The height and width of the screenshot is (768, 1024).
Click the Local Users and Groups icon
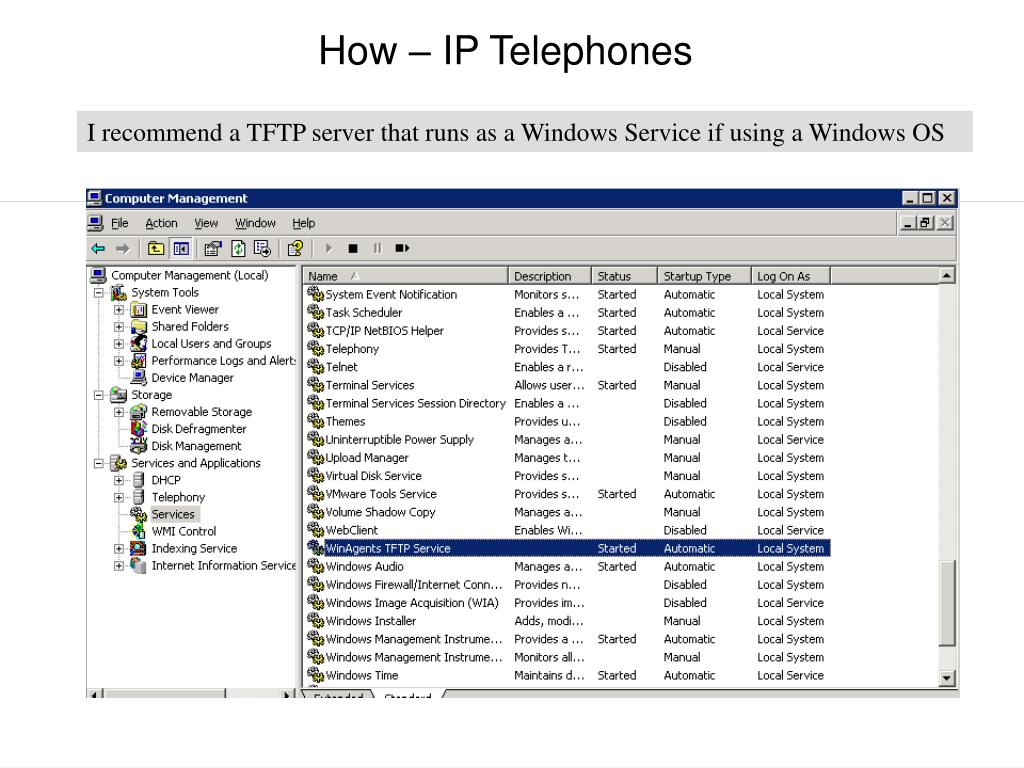coord(139,344)
